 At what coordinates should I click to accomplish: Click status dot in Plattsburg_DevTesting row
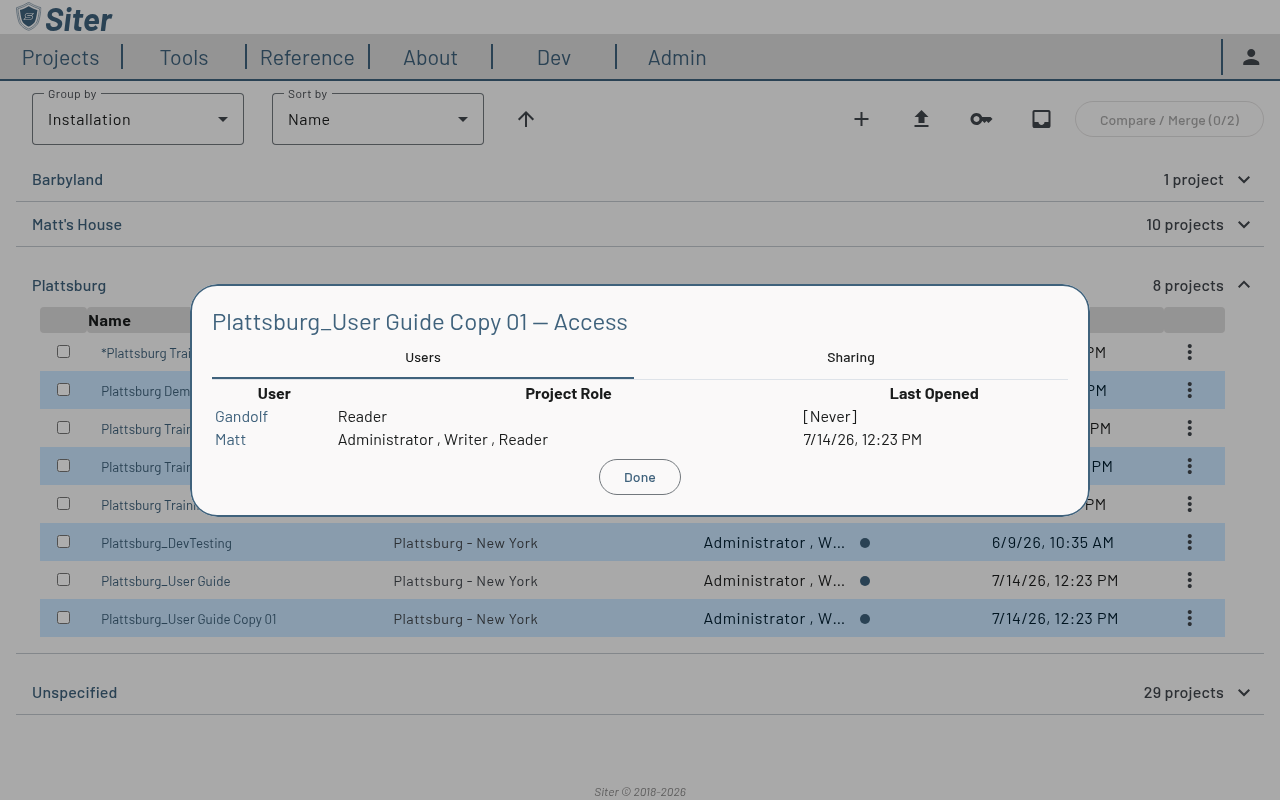pyautogui.click(x=865, y=543)
